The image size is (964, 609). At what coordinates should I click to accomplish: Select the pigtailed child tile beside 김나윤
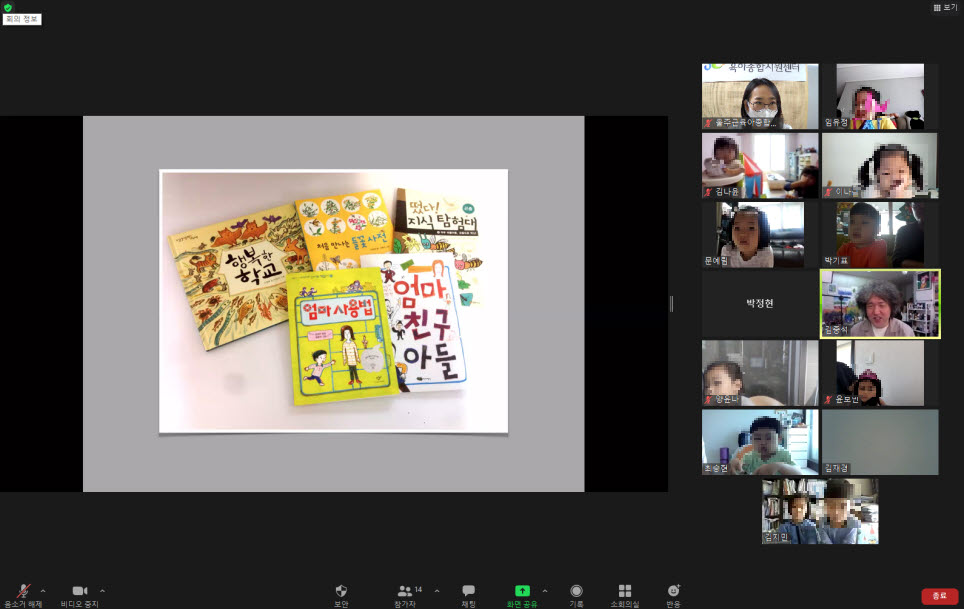(x=880, y=165)
